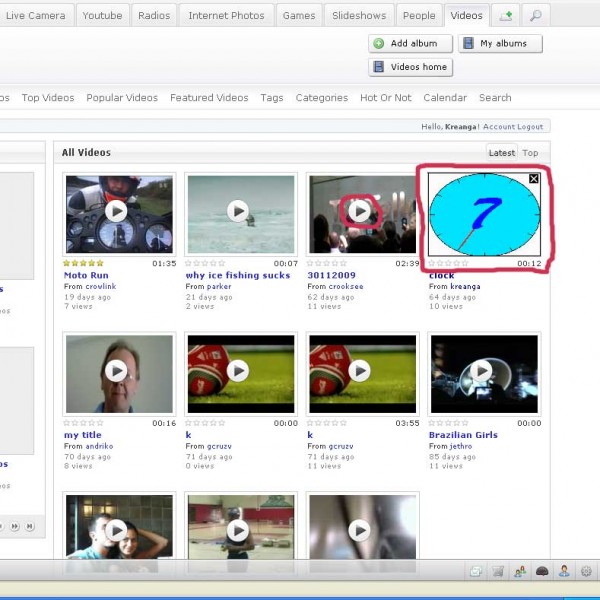Click the add-photo icon tab beside Videos
The height and width of the screenshot is (600, 600).
tap(505, 16)
